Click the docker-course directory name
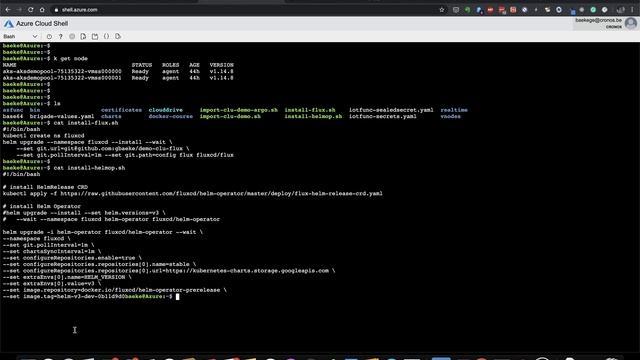This screenshot has height=360, width=640. [x=171, y=116]
